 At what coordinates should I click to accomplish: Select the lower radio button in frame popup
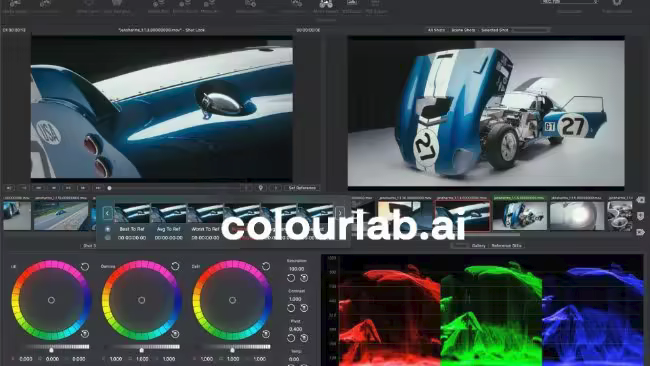(x=108, y=238)
